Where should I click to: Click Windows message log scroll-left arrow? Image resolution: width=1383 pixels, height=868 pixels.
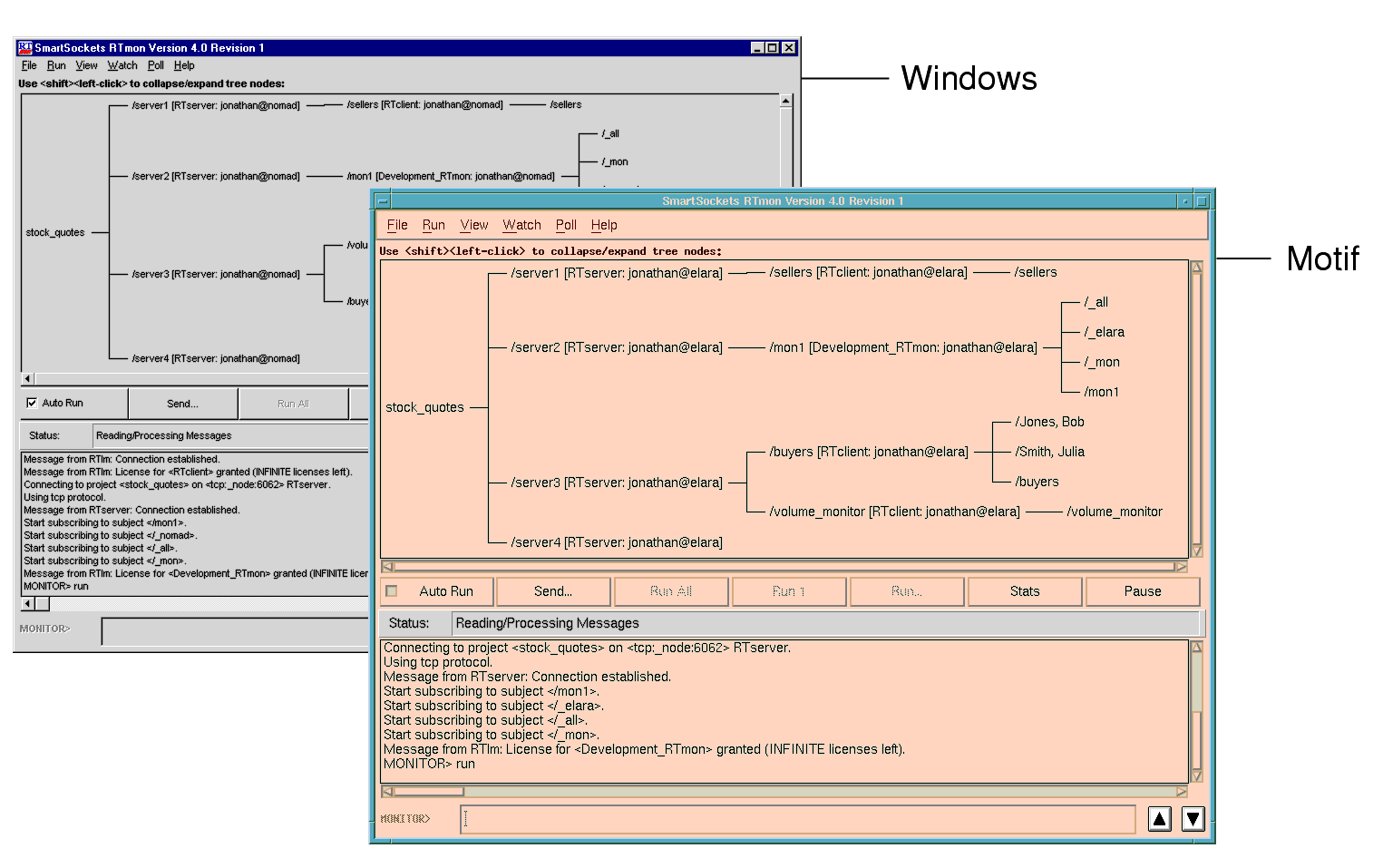click(27, 603)
